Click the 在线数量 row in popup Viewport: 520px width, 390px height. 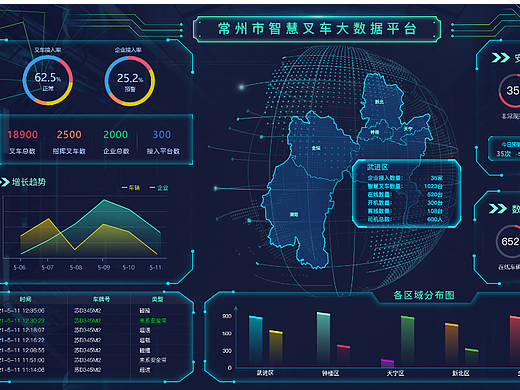pos(405,194)
